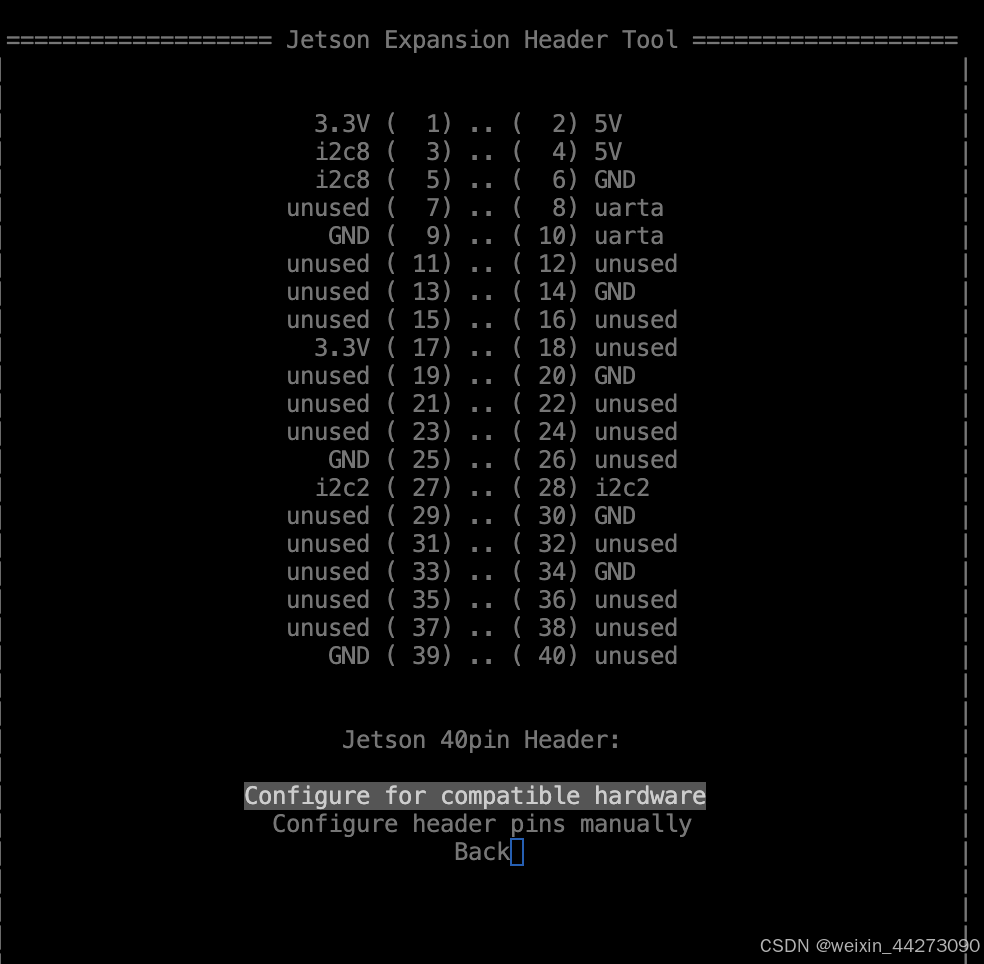Click pin 25 labeled GND
Image resolution: width=984 pixels, height=964 pixels.
coord(390,459)
